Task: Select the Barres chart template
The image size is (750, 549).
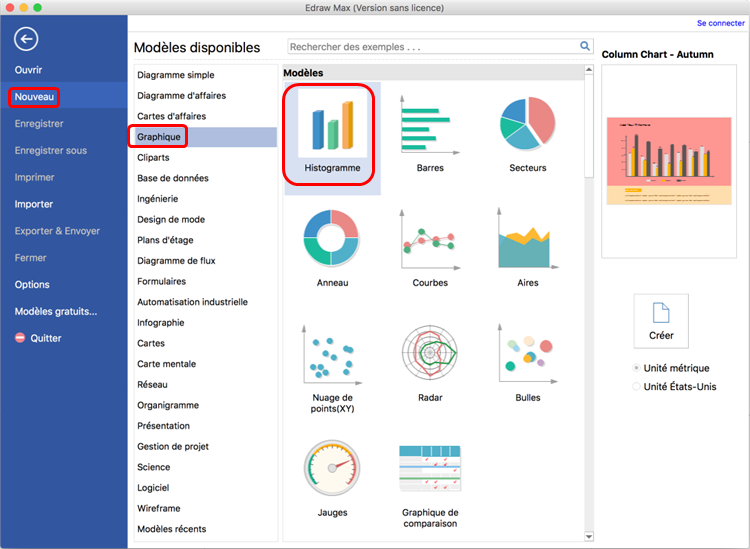Action: pyautogui.click(x=430, y=133)
